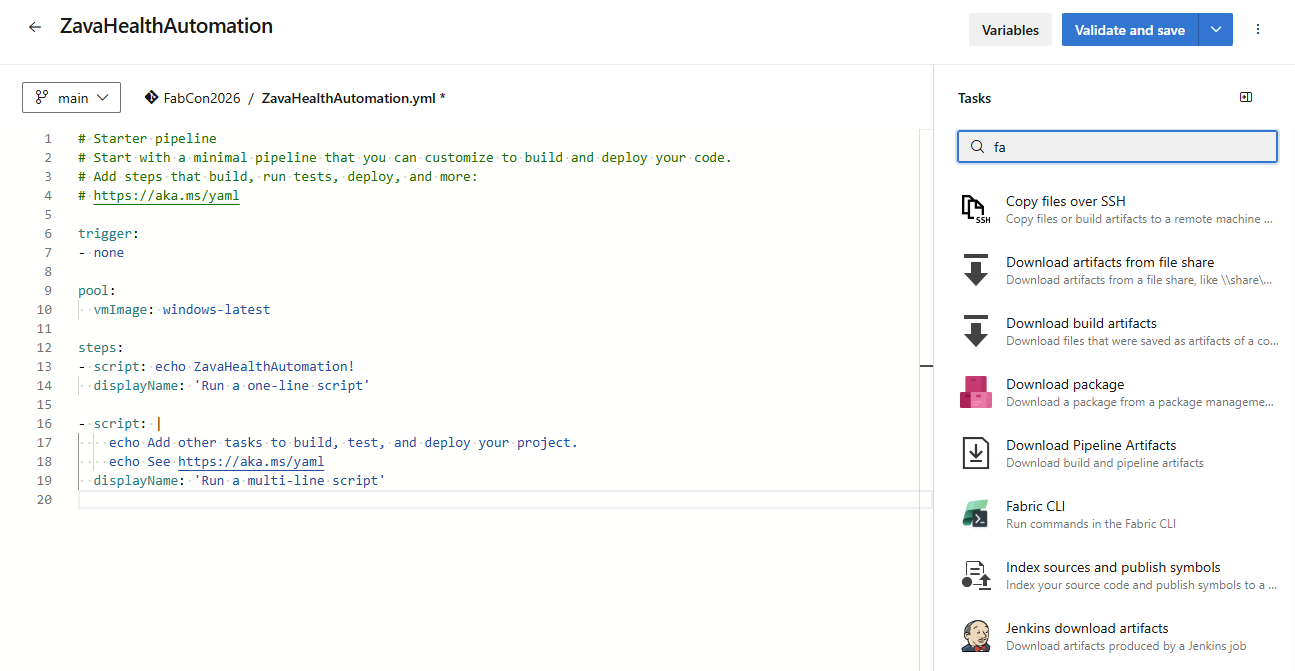Click the back arrow beside ZavaHealthAutomation
The image size is (1295, 671).
coord(35,27)
